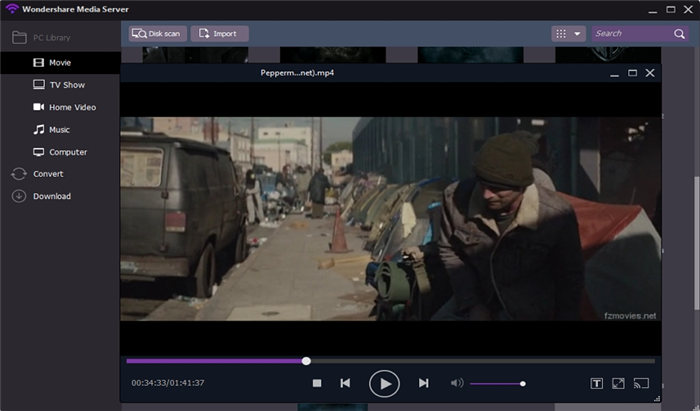
Task: Minimize the Wondershare Media Server window
Action: [653, 10]
